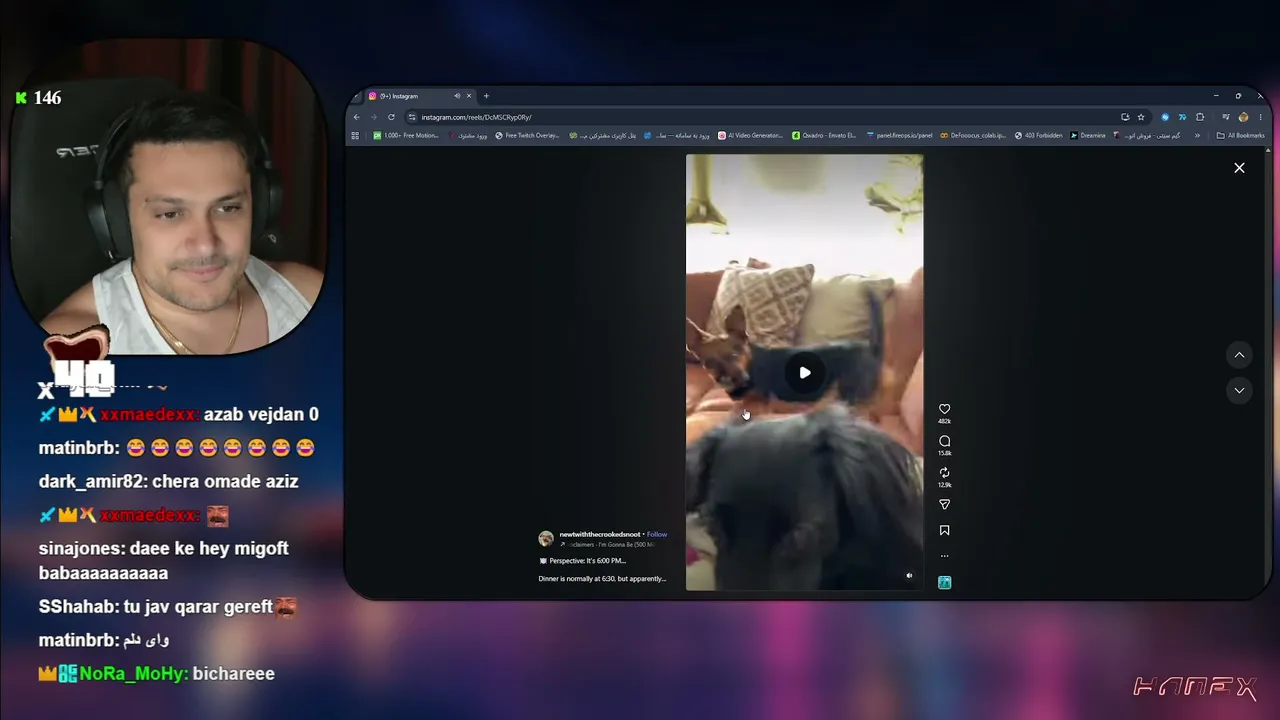
Task: Open comments on the Instagram reel
Action: 944,441
